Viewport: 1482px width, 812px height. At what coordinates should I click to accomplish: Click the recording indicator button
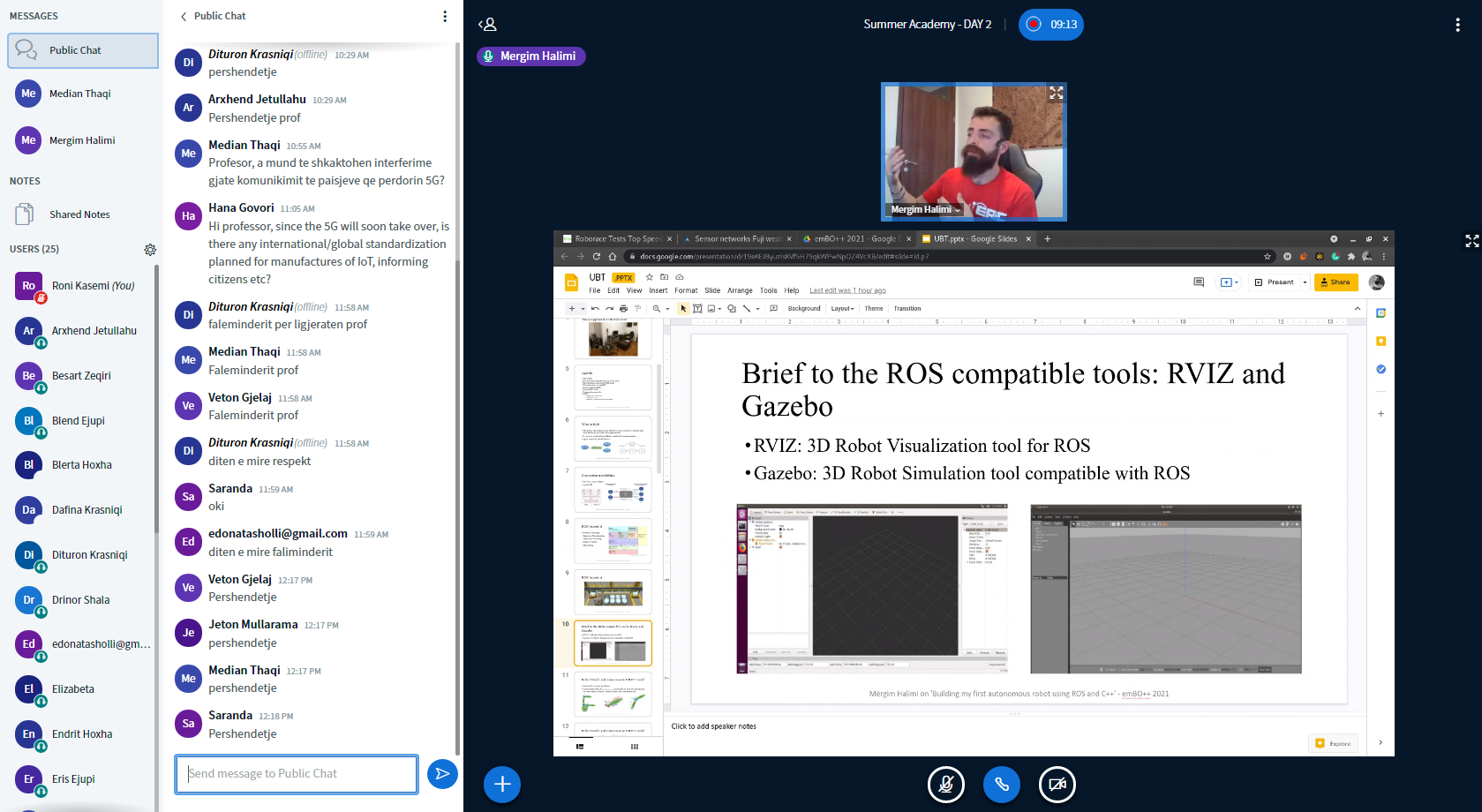(1050, 25)
